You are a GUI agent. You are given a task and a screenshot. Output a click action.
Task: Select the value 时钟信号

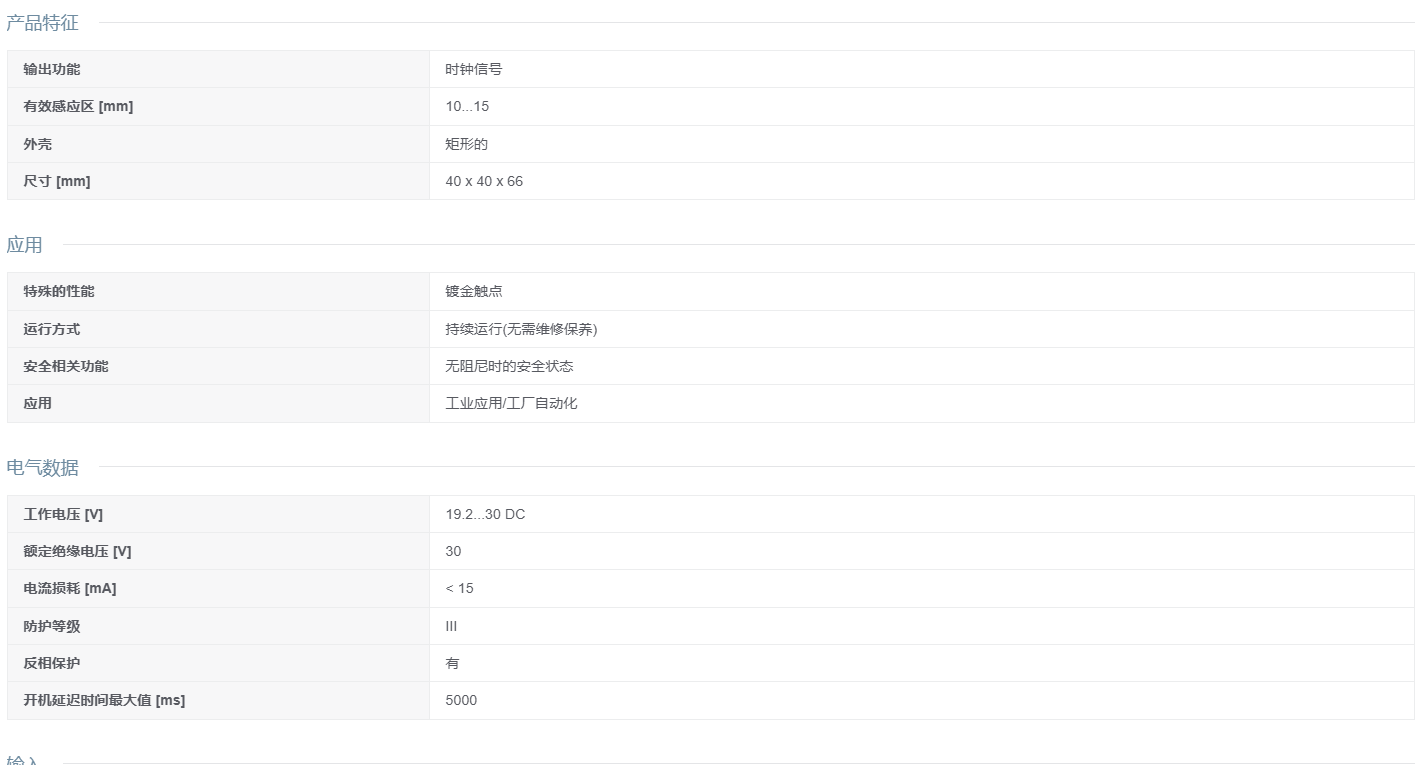pyautogui.click(x=474, y=69)
